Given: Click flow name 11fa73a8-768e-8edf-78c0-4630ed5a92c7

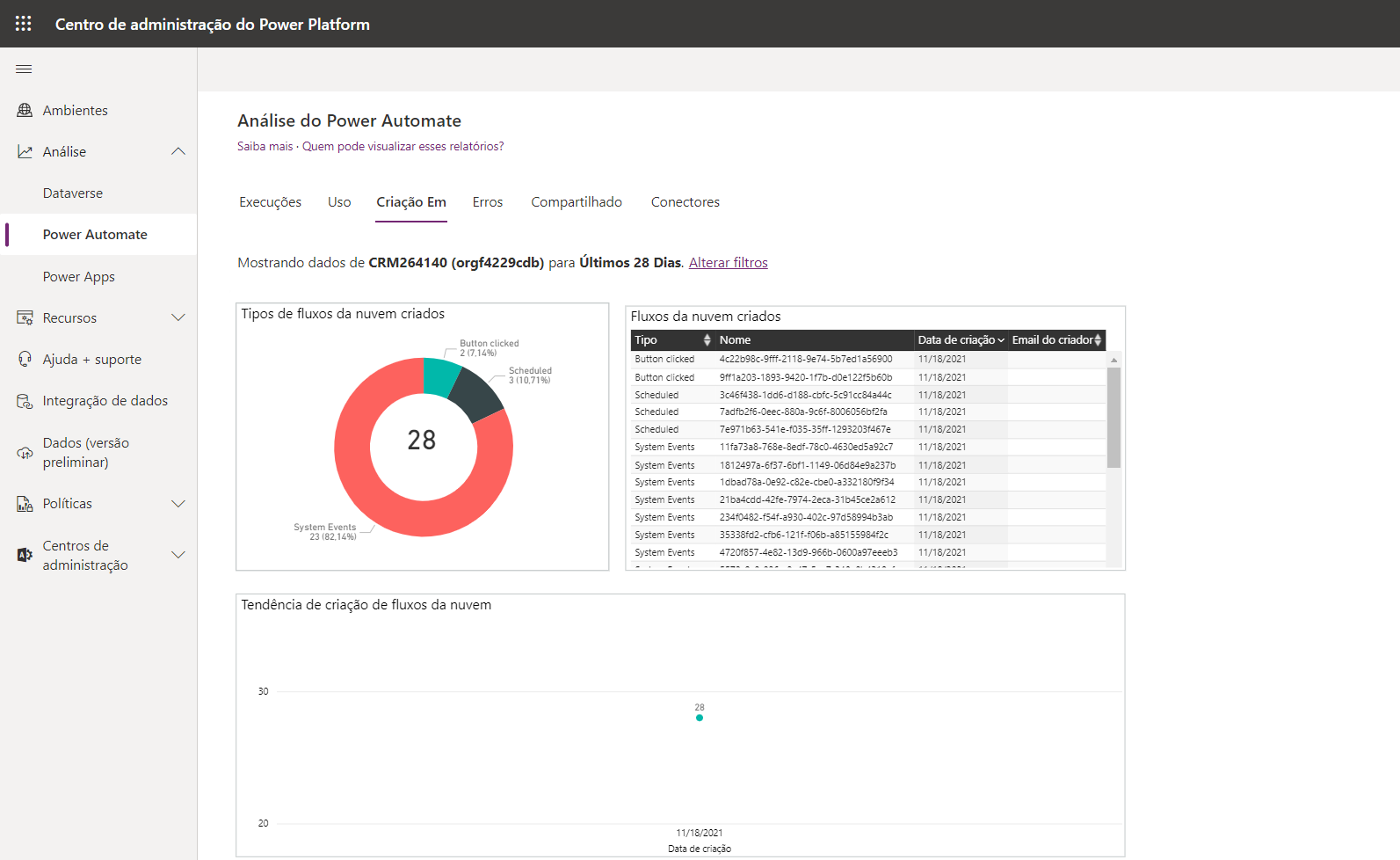Looking at the screenshot, I should [x=807, y=447].
